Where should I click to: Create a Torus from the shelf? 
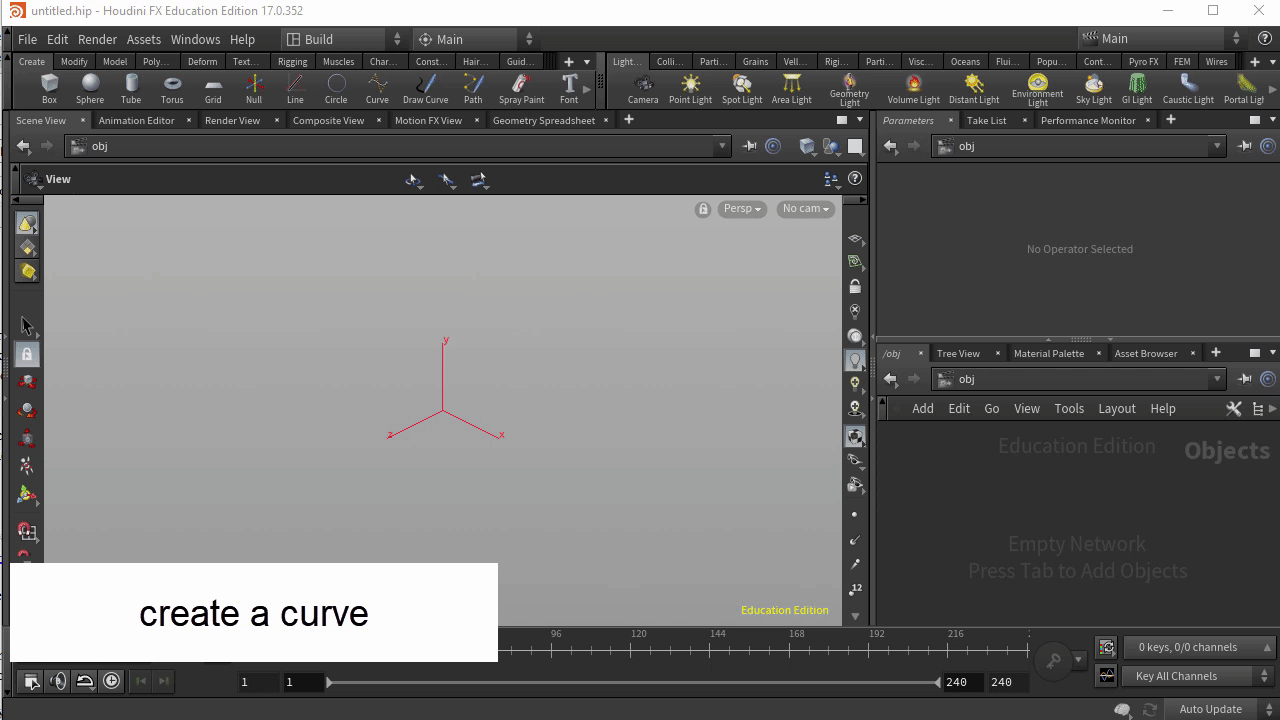coord(172,88)
